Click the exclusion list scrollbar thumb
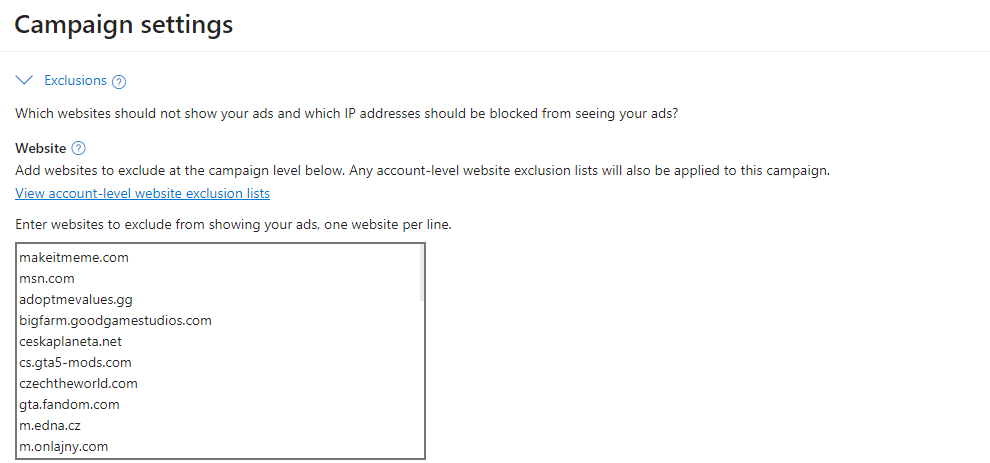The height and width of the screenshot is (463, 990). 420,273
